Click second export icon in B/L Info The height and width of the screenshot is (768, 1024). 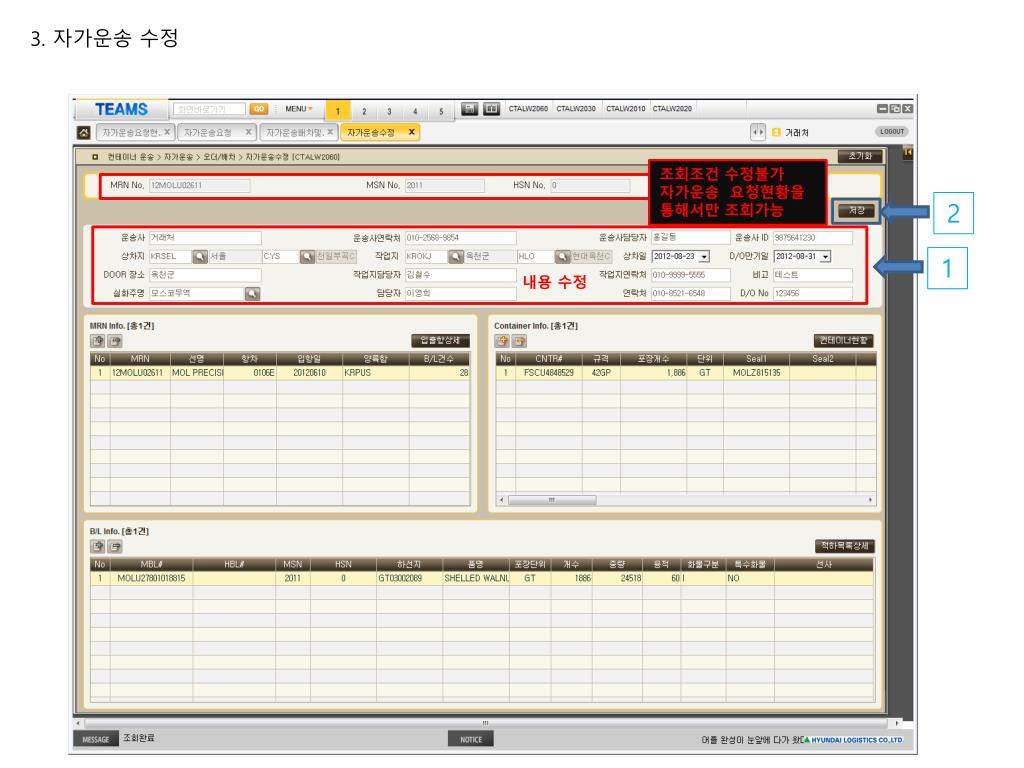[115, 547]
